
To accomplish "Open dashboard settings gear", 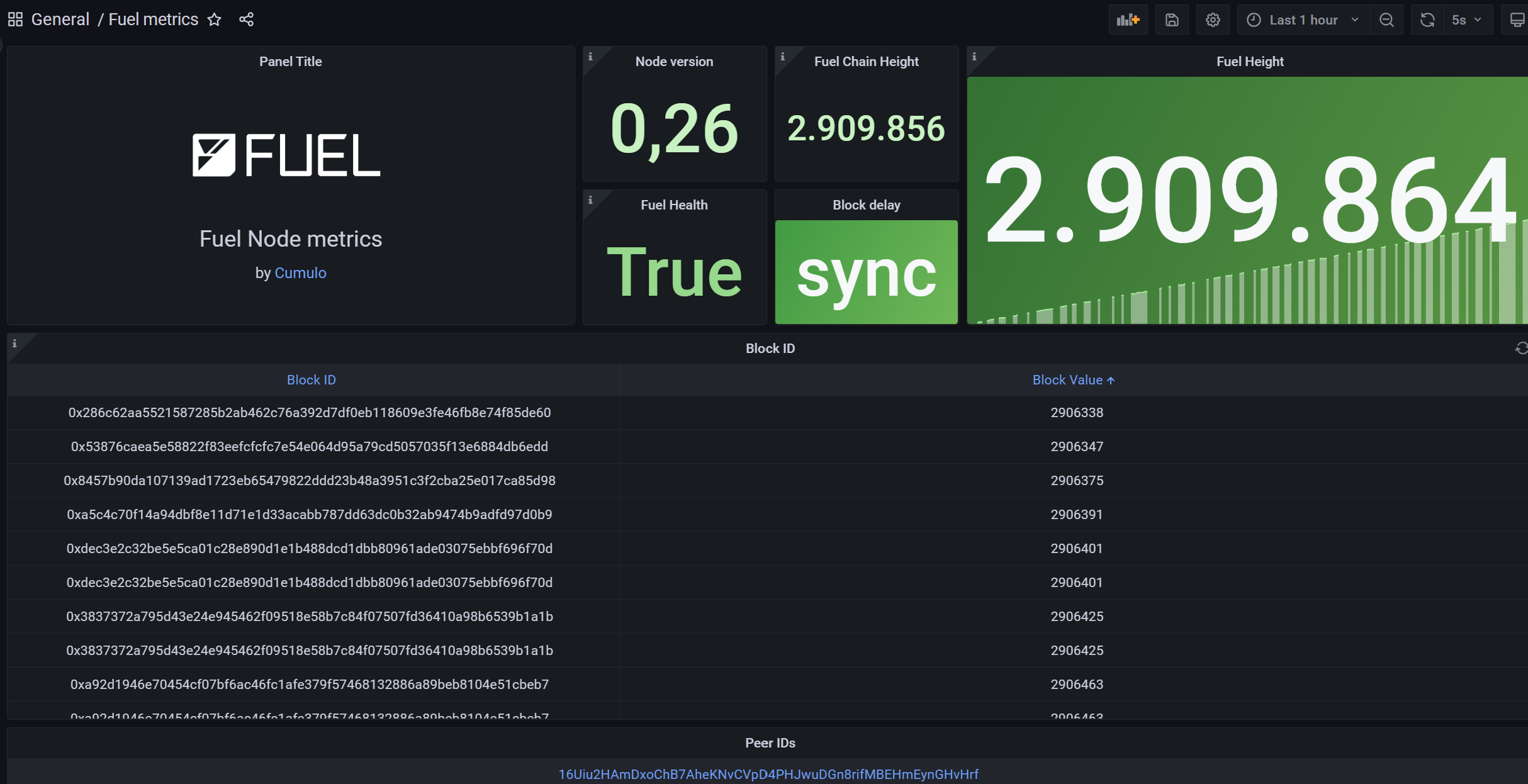I will (1213, 20).
